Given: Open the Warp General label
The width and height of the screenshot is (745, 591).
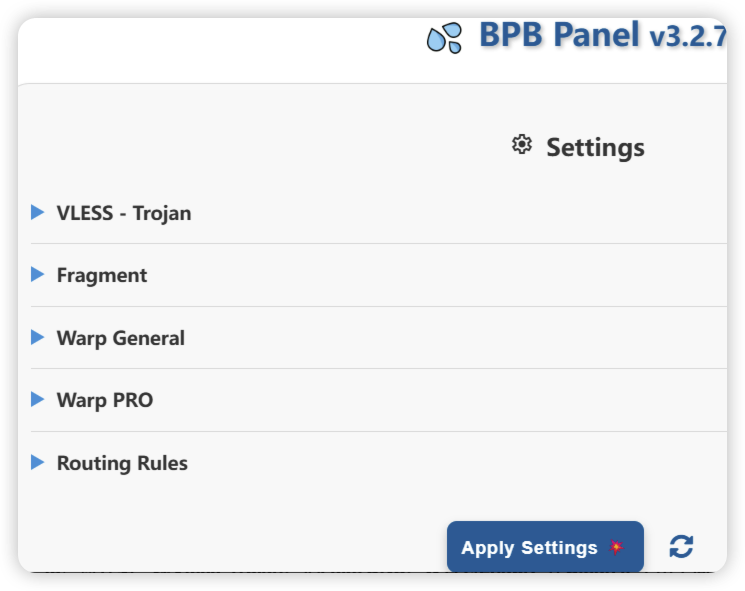Looking at the screenshot, I should (121, 338).
